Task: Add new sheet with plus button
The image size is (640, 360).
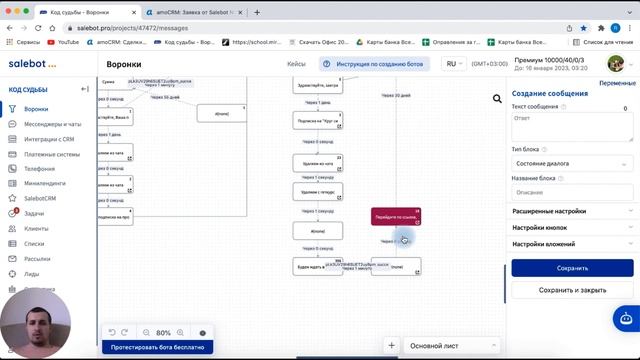Action: tap(391, 345)
